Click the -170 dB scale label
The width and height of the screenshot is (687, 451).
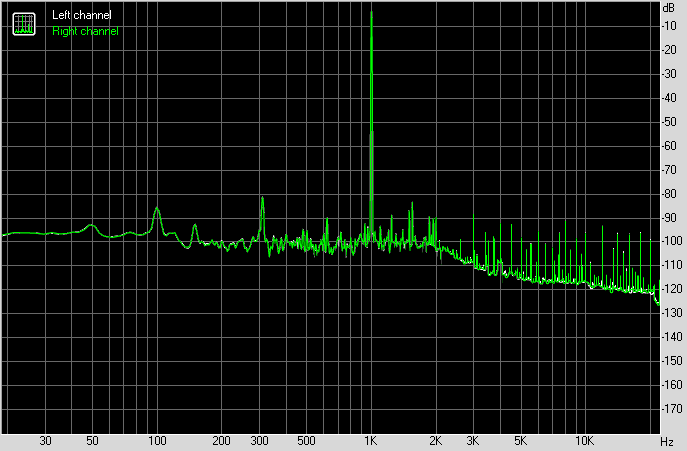[672, 408]
